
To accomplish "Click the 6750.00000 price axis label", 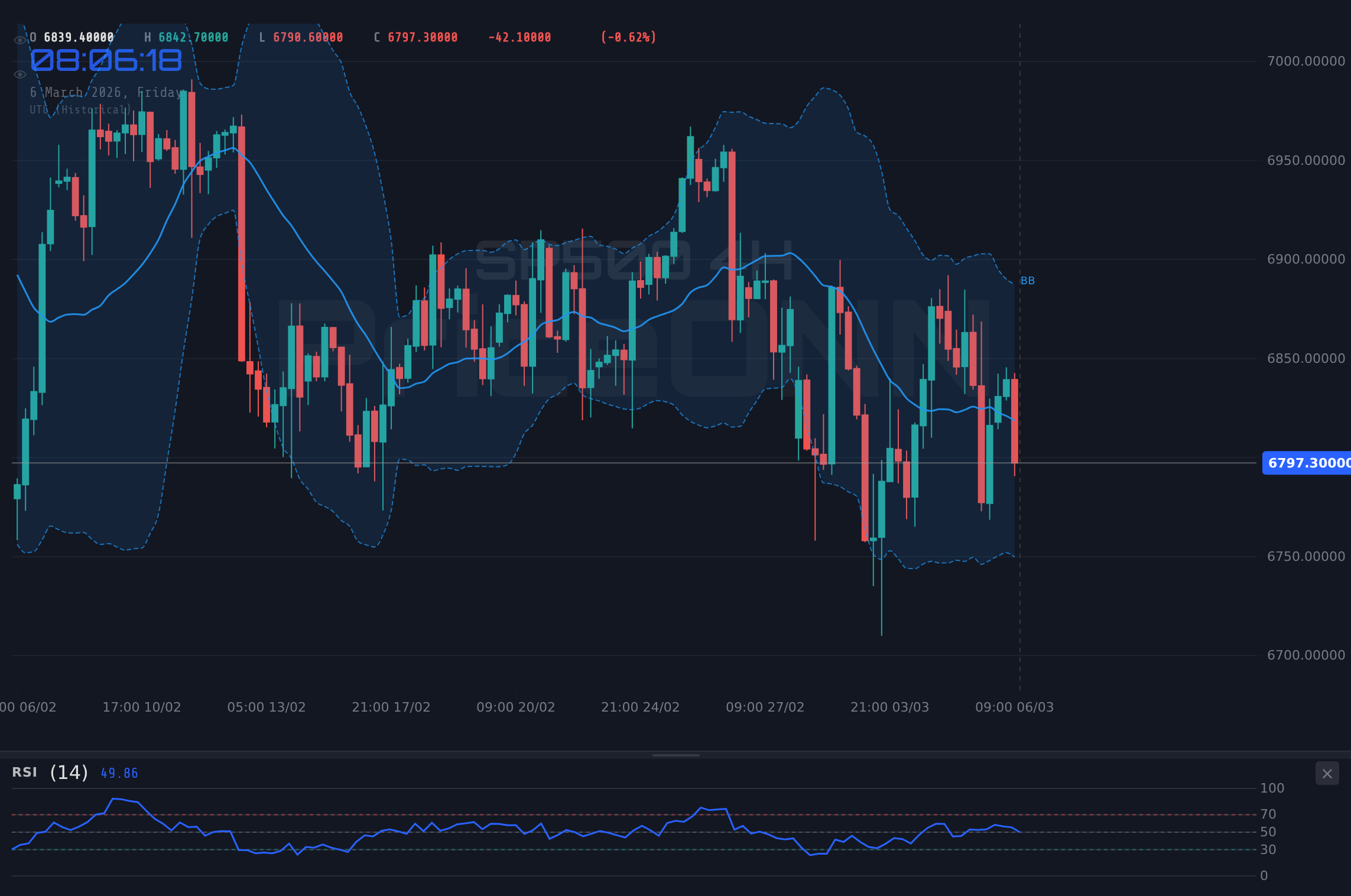I will [x=1306, y=556].
